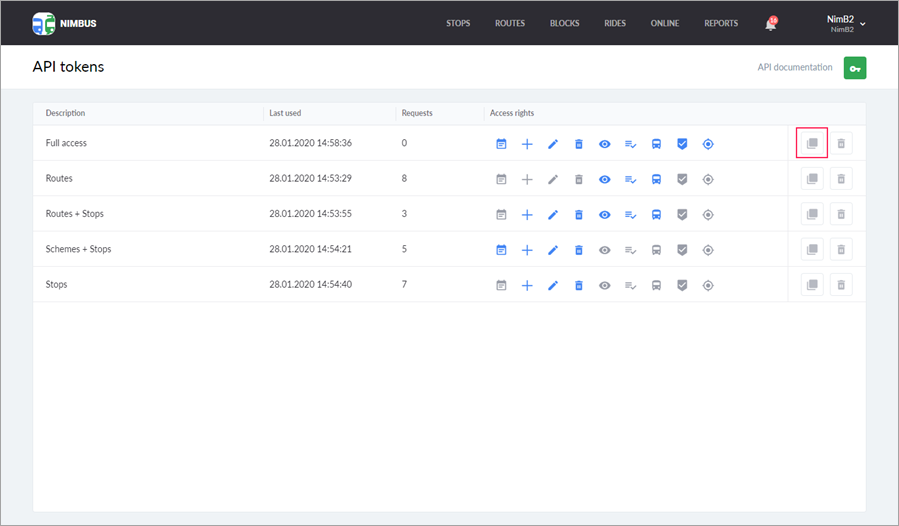Toggle the plus create right for Stops
This screenshot has height=526, width=899.
[x=527, y=285]
